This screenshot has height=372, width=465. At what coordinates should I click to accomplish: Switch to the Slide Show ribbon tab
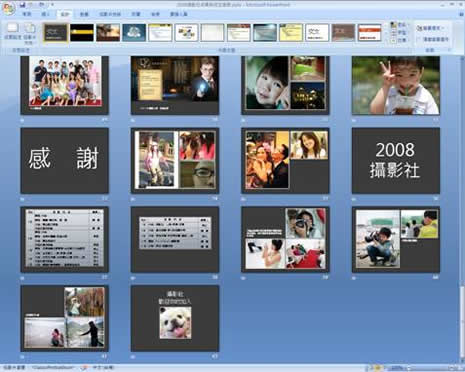[110, 14]
